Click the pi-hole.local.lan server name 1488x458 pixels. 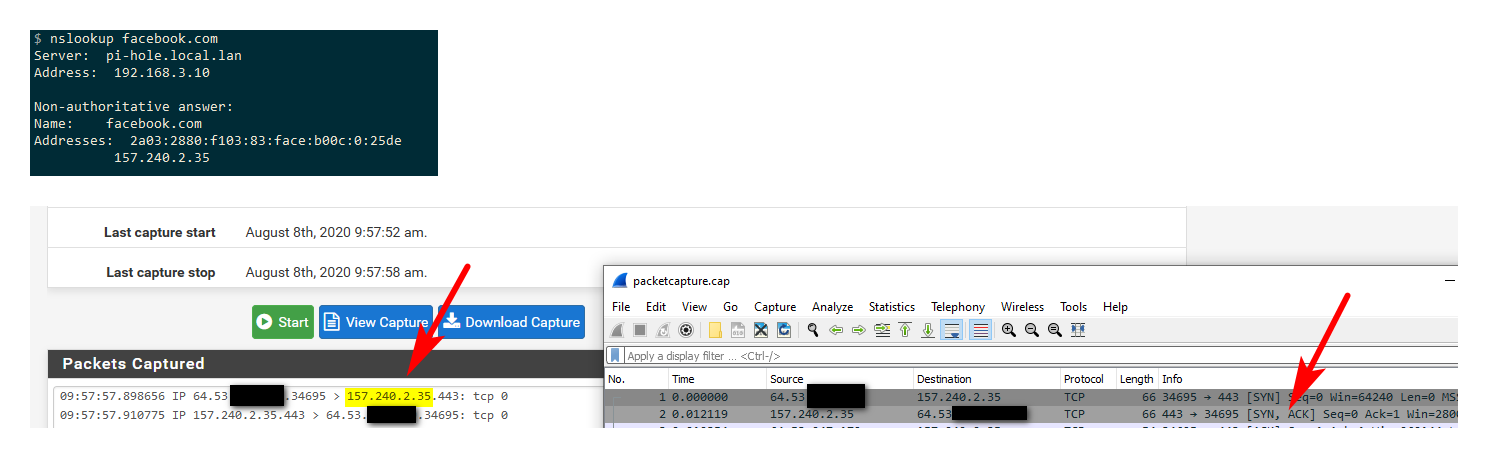tap(174, 56)
